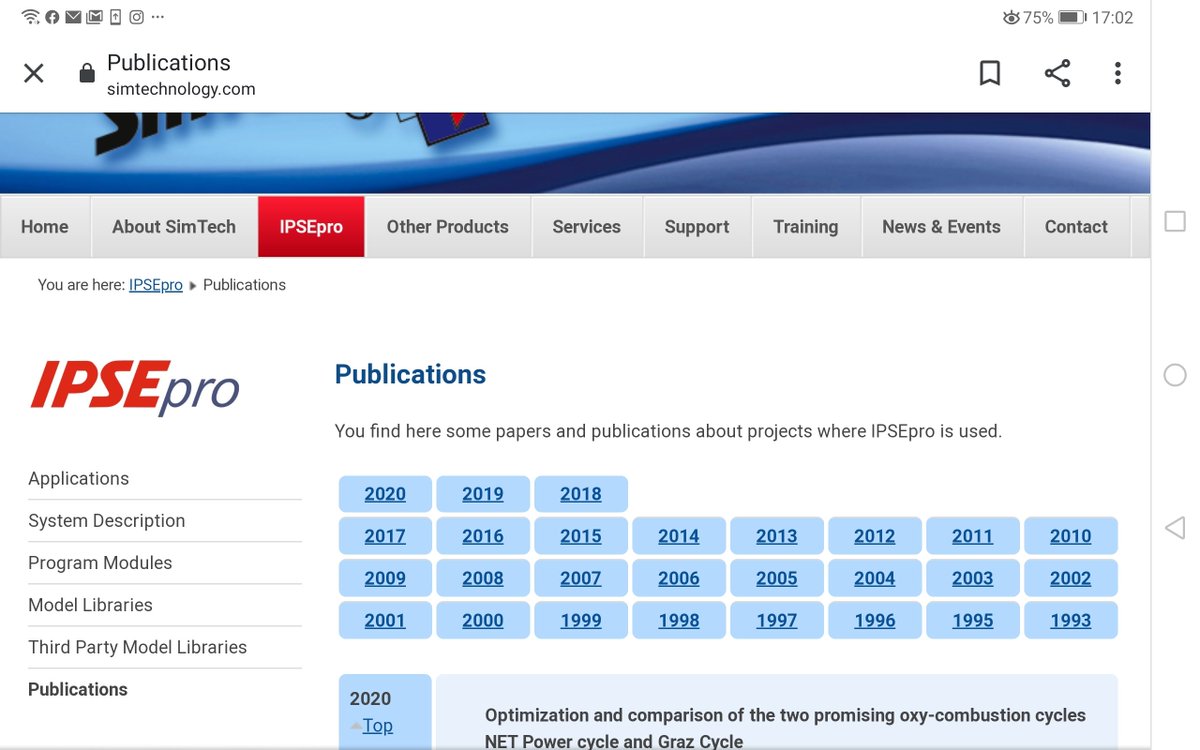Open the Facebook notification icon in the status bar
This screenshot has height=750, width=1200.
pyautogui.click(x=52, y=16)
